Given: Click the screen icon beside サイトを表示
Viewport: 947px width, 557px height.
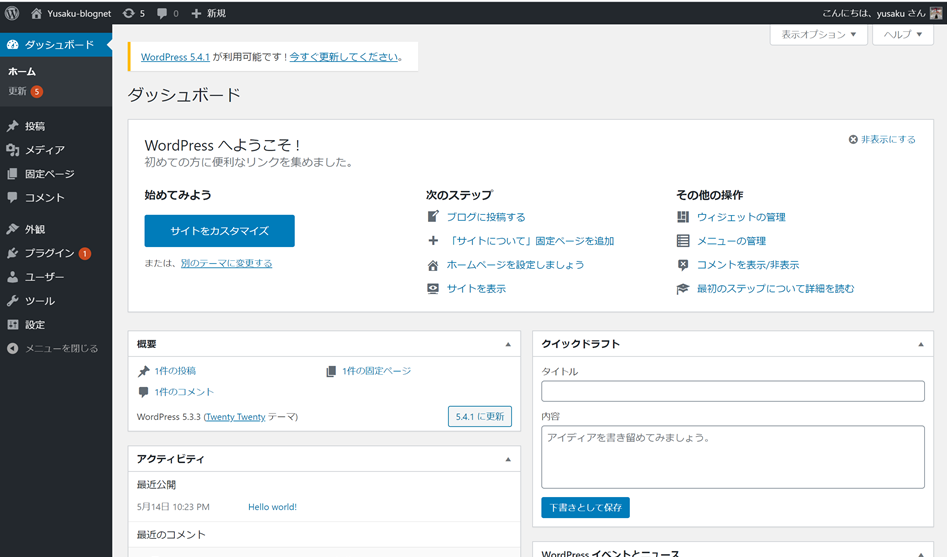Looking at the screenshot, I should pos(433,289).
